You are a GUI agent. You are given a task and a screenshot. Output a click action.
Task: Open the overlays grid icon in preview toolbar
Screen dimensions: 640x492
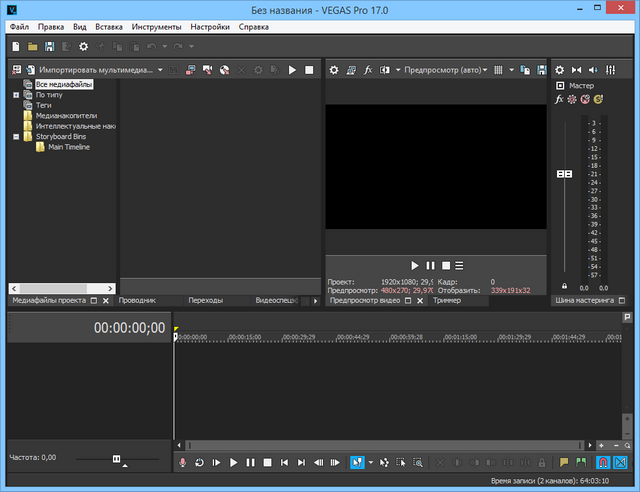point(498,70)
